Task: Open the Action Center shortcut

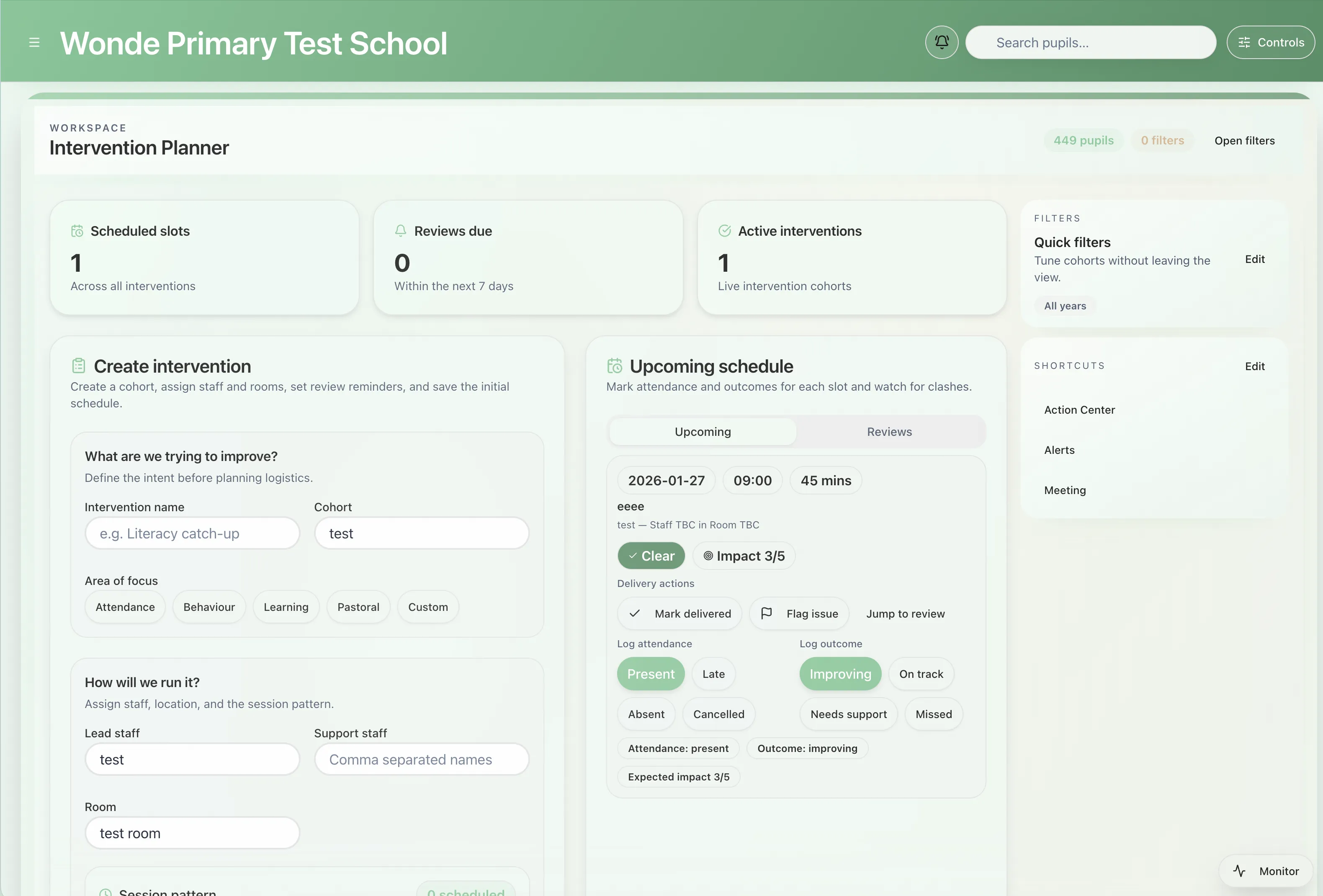Action: (1079, 410)
